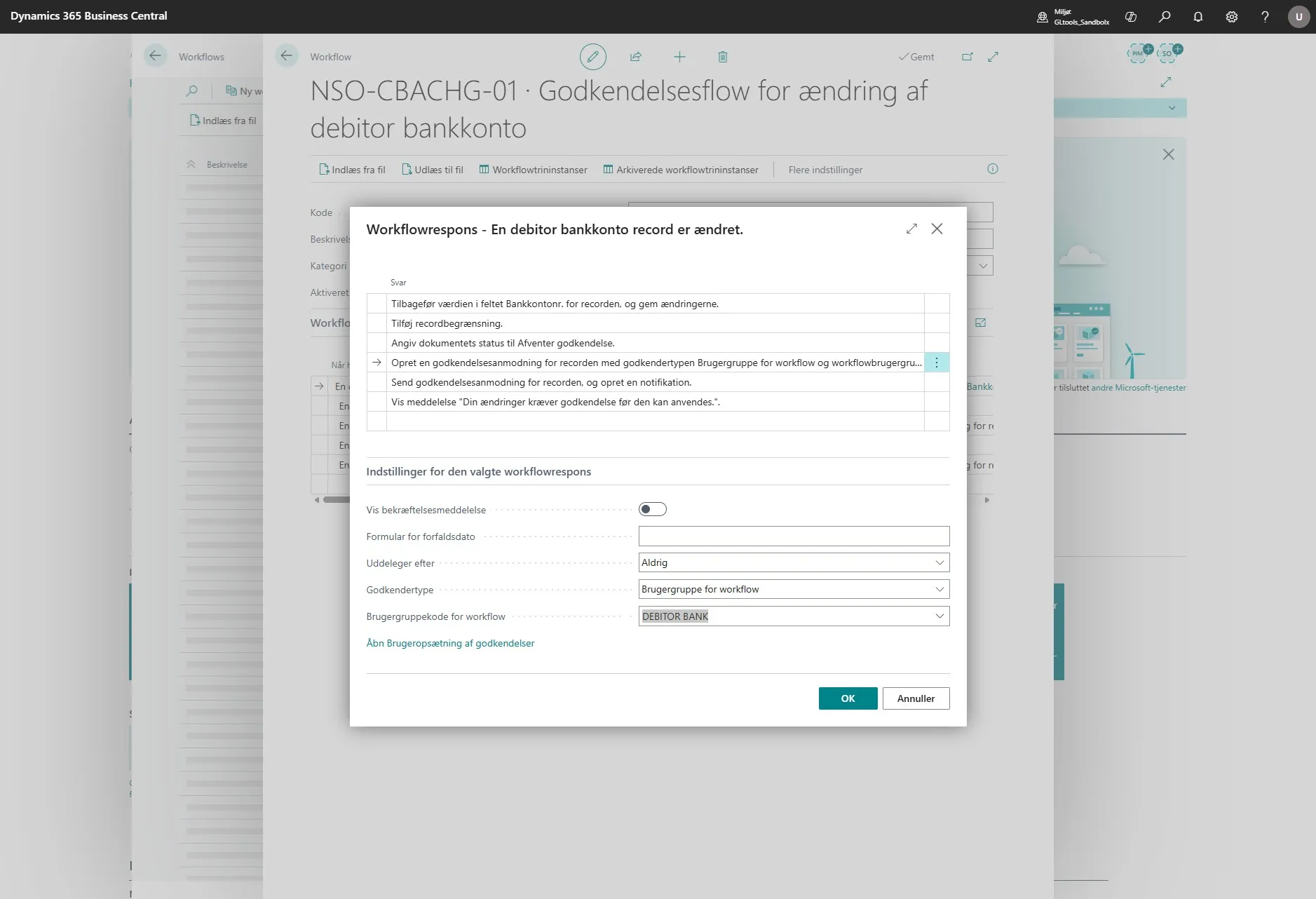The image size is (1316, 899).
Task: Select row Vis meddelelse Din ændringer kræver godkendelse
Action: click(x=655, y=402)
